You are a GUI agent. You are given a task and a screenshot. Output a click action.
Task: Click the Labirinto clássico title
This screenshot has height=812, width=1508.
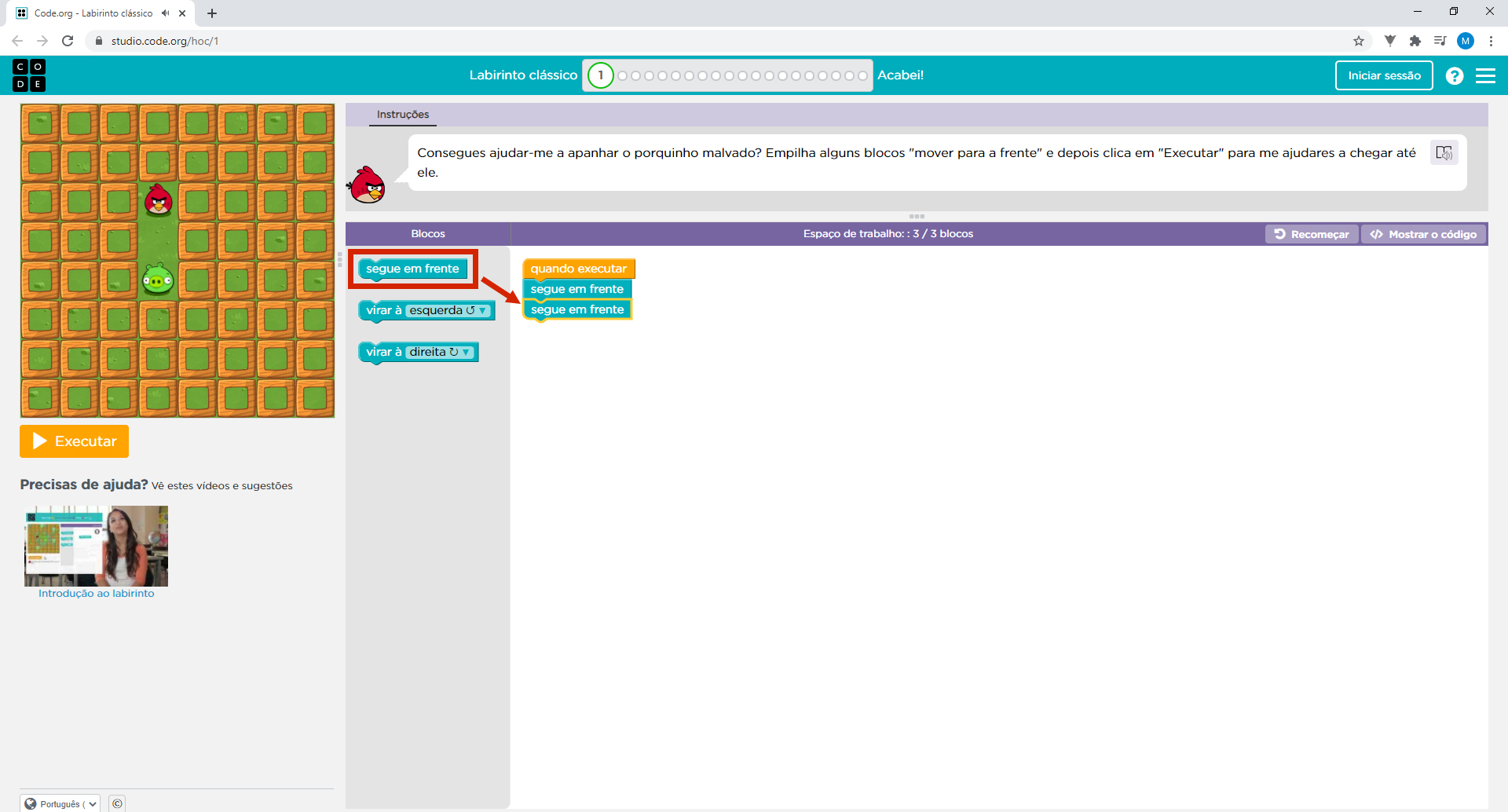click(523, 75)
